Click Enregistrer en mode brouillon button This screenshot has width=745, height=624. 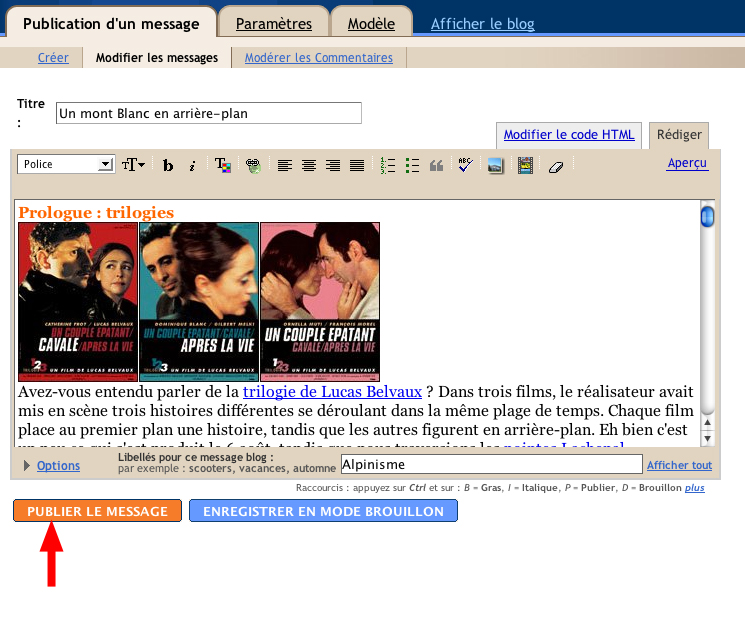tap(323, 511)
